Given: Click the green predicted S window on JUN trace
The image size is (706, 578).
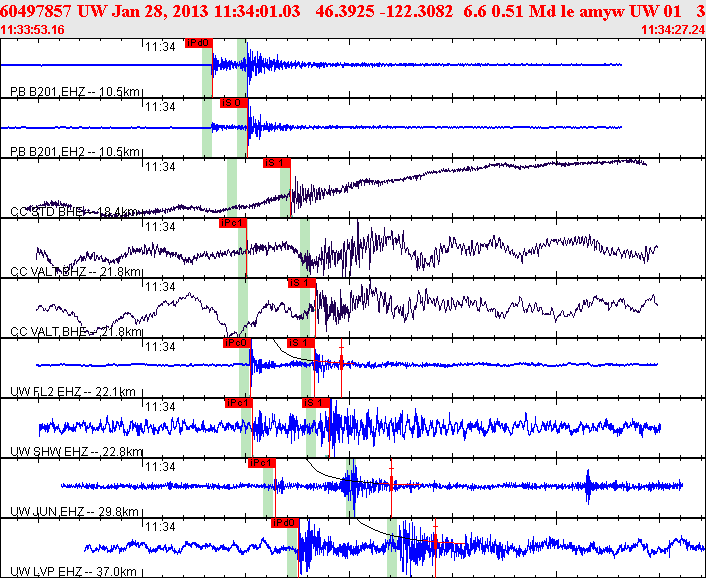Looking at the screenshot, I should coord(351,488).
